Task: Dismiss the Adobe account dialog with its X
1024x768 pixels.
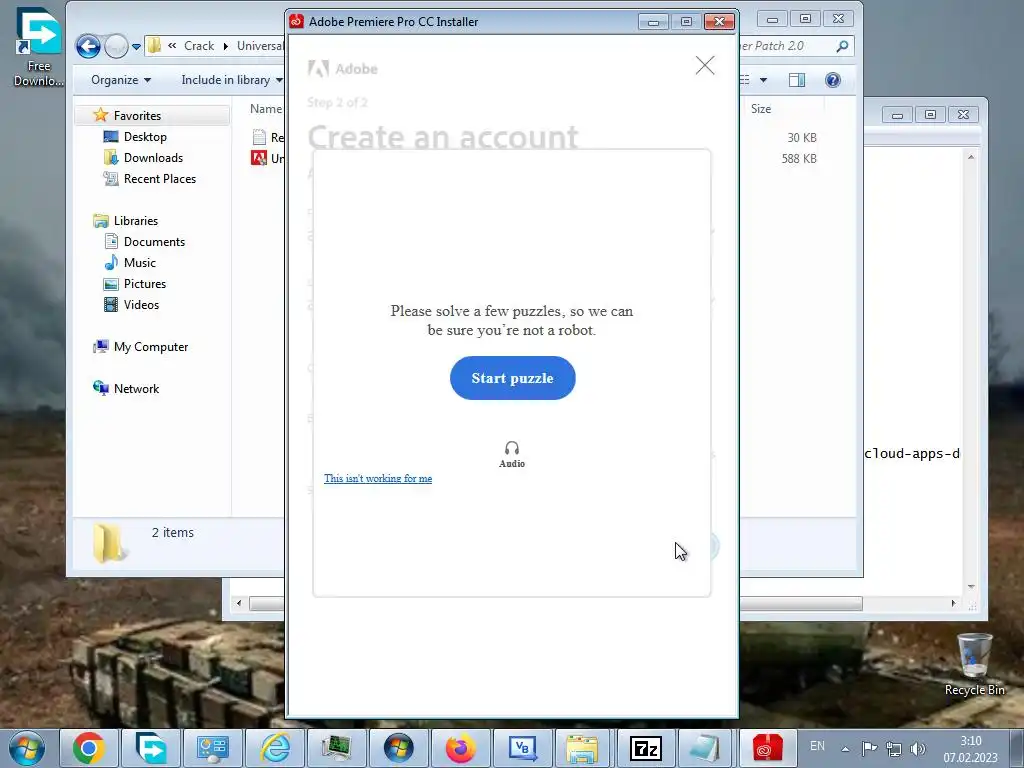Action: [705, 65]
